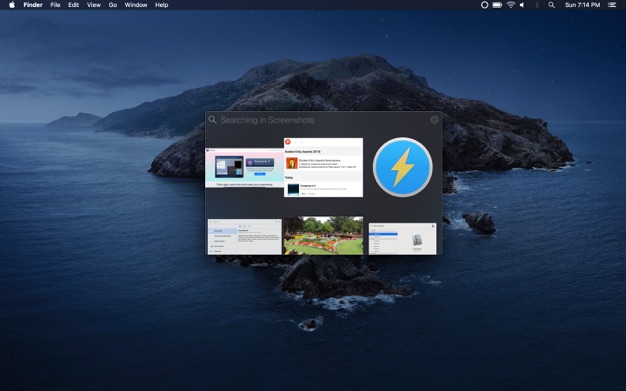Open the Window menu
The image size is (626, 391).
click(136, 5)
